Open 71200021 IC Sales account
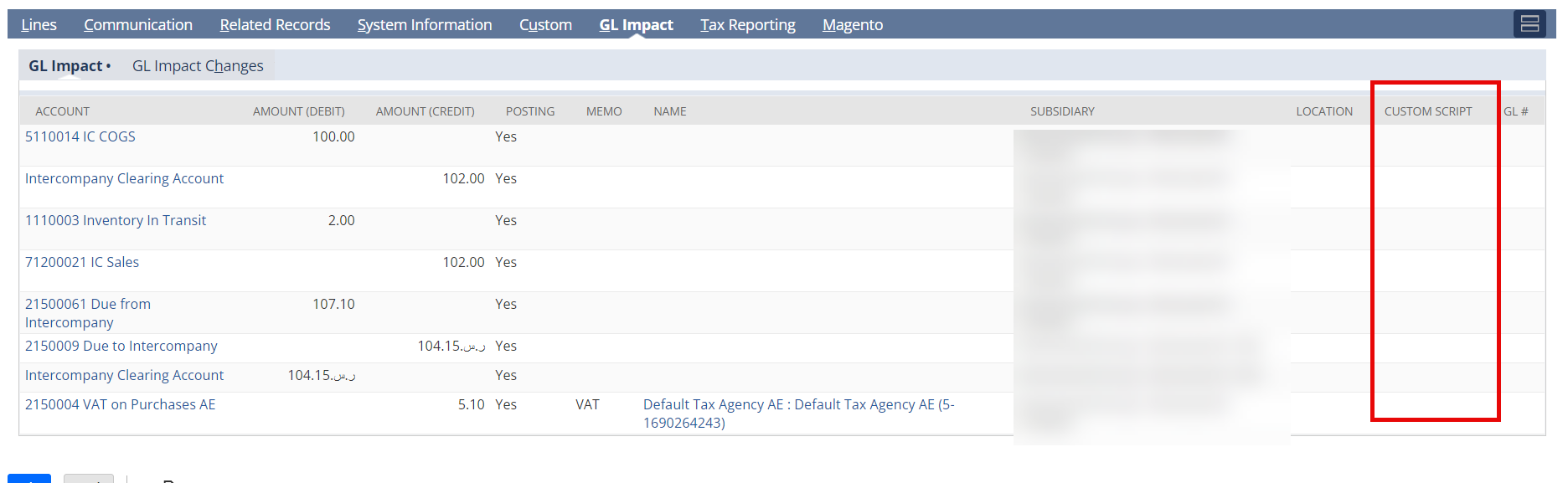Image resolution: width=1568 pixels, height=483 pixels. [82, 262]
